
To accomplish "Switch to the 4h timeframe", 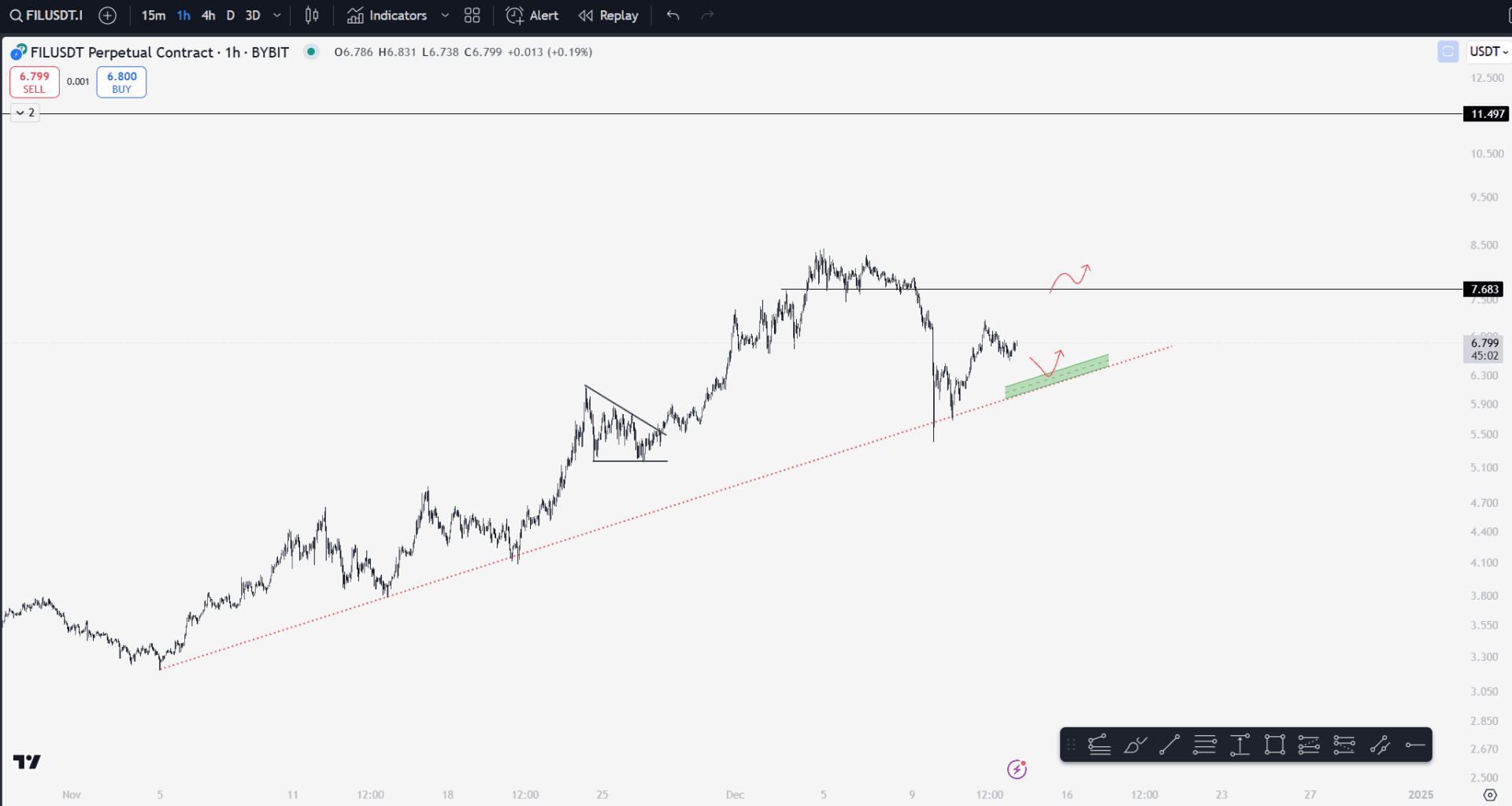I will coord(208,16).
